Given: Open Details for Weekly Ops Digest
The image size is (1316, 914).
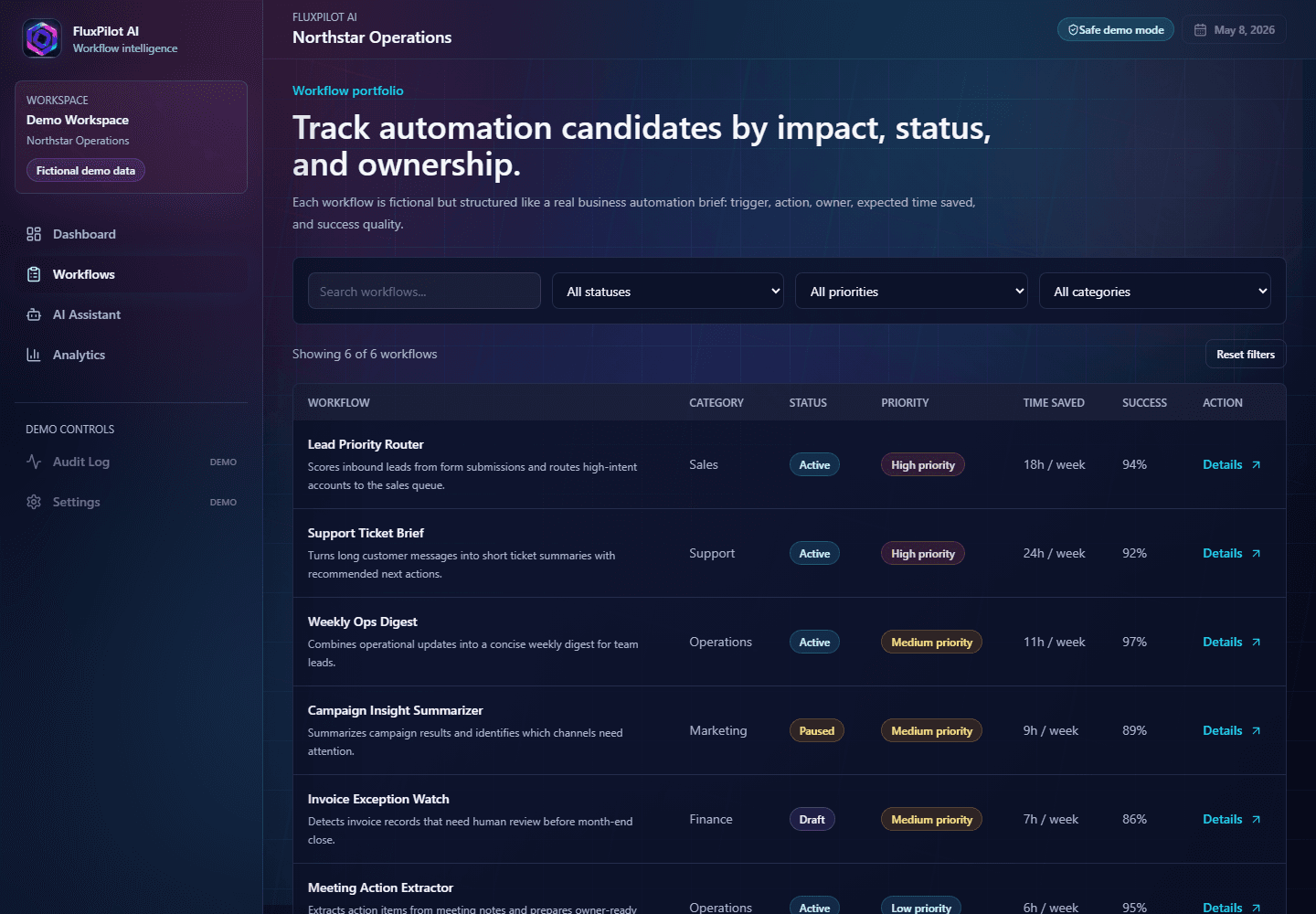Looking at the screenshot, I should (x=1231, y=642).
